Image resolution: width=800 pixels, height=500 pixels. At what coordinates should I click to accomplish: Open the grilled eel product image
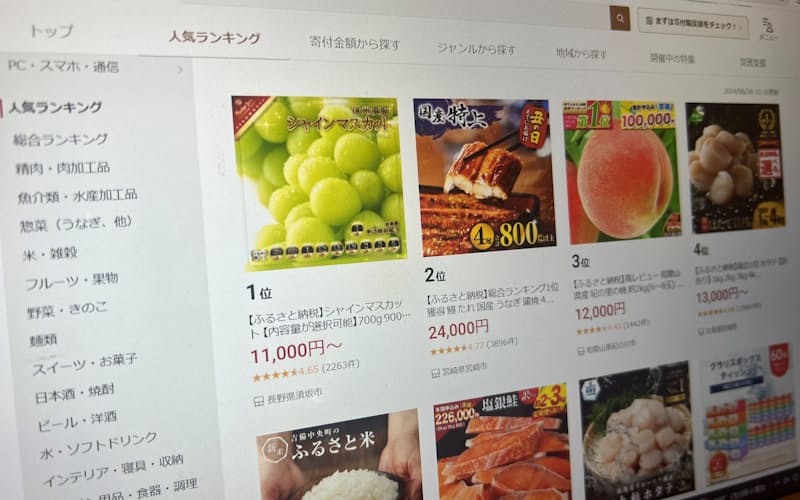pyautogui.click(x=484, y=177)
